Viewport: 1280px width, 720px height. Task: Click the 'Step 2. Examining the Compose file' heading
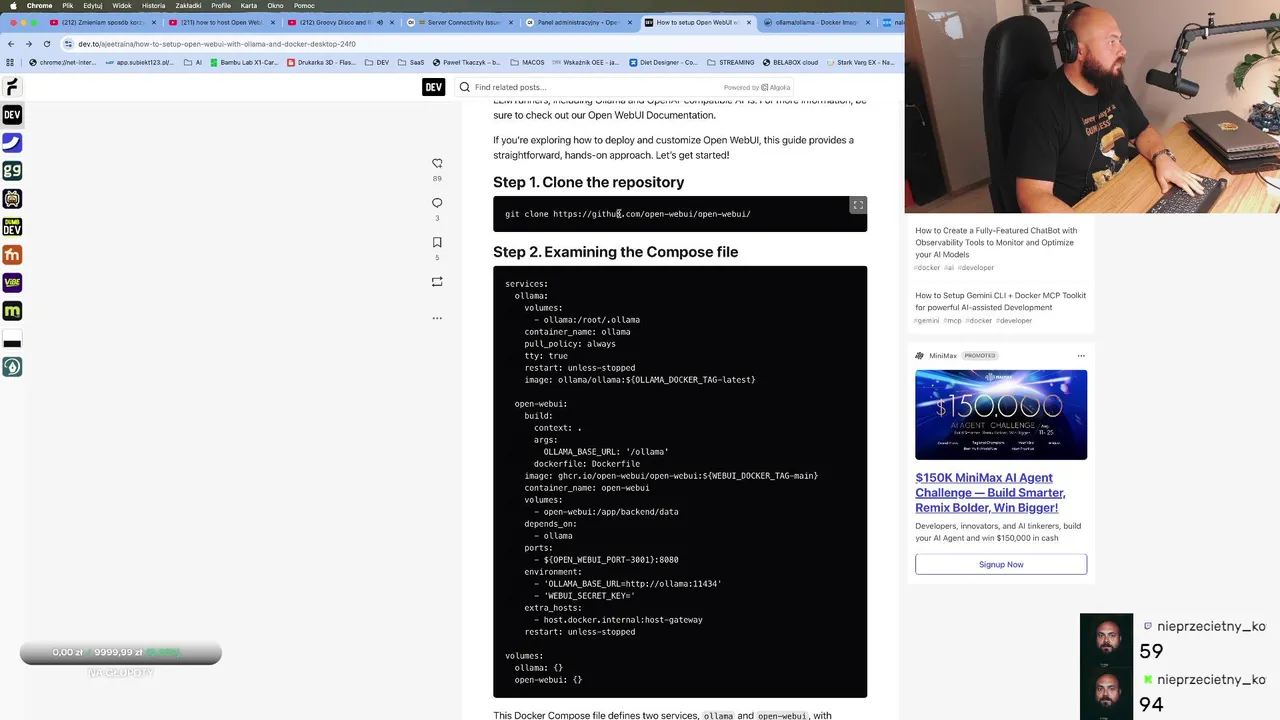[615, 252]
